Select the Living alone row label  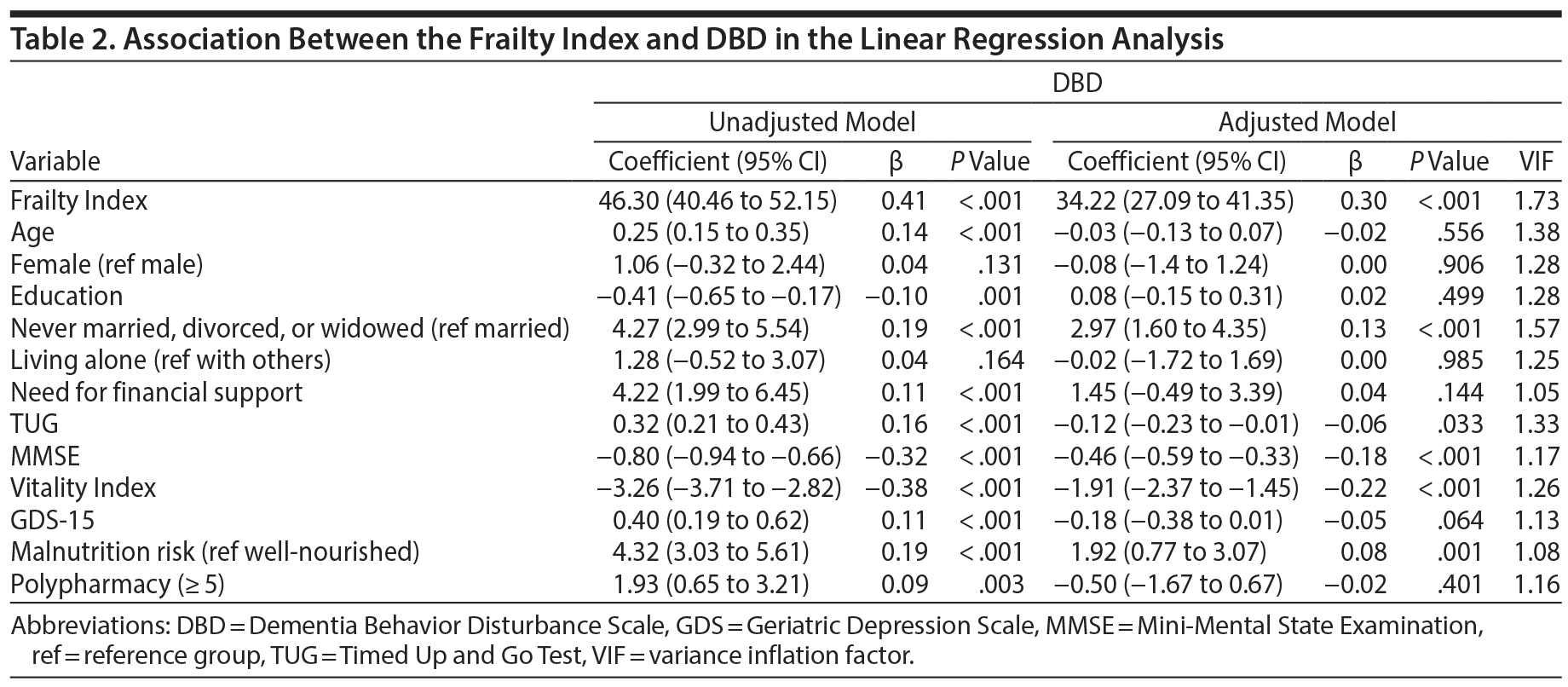click(170, 360)
